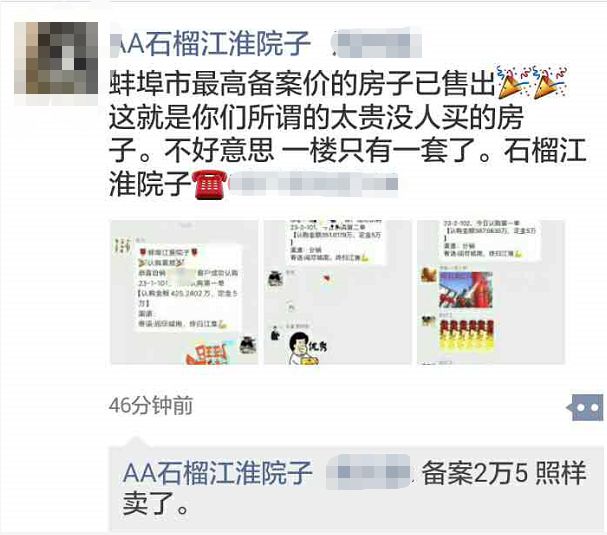View first thumbnail showing 23-1-101 purchase notice

coord(185,292)
